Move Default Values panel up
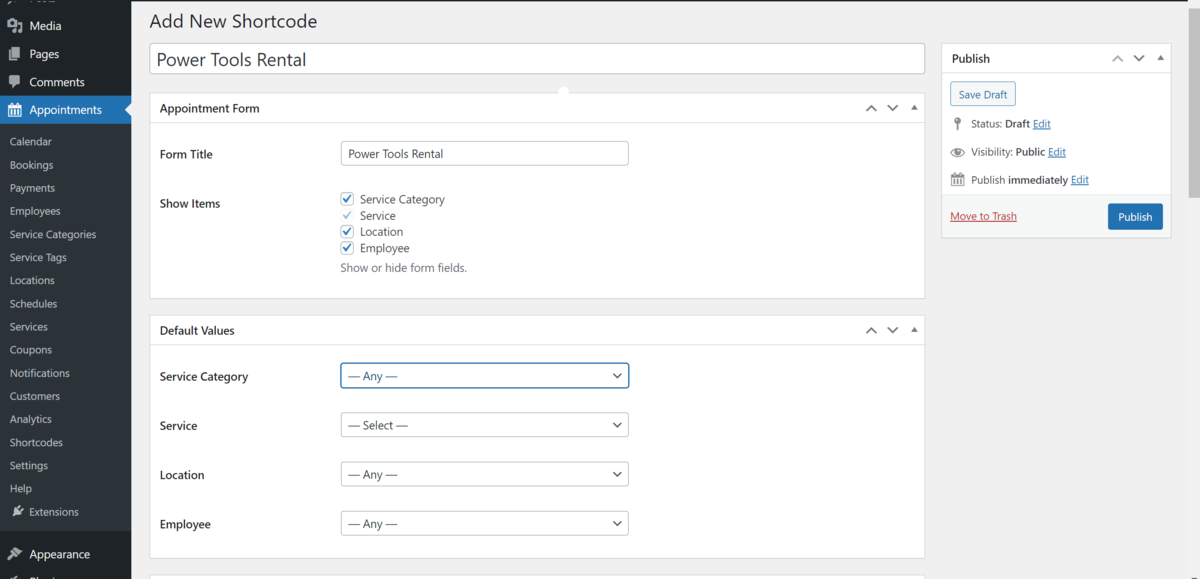The height and width of the screenshot is (579, 1200). point(871,330)
